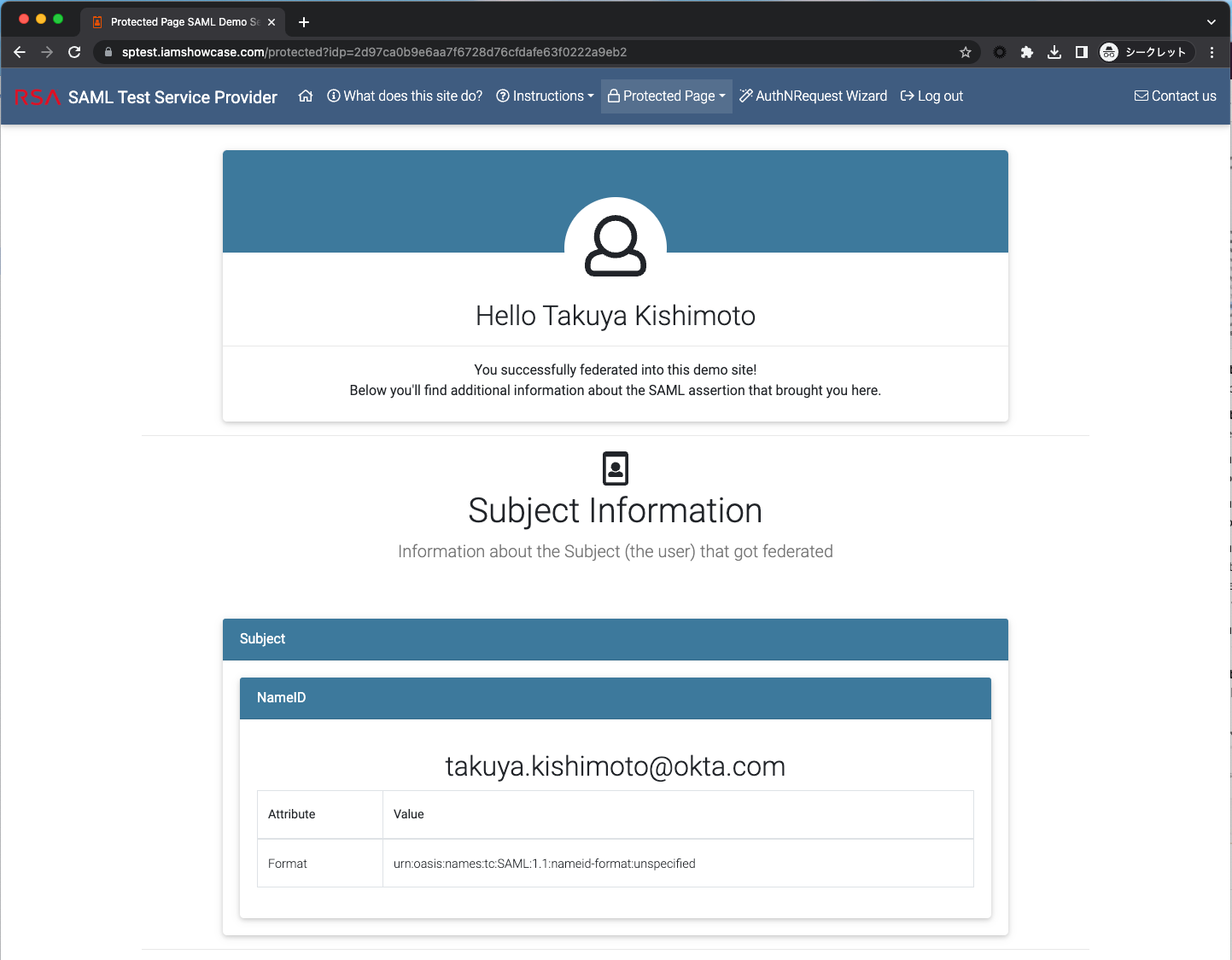This screenshot has height=960, width=1232.
Task: Click the user avatar profile image
Action: click(615, 247)
